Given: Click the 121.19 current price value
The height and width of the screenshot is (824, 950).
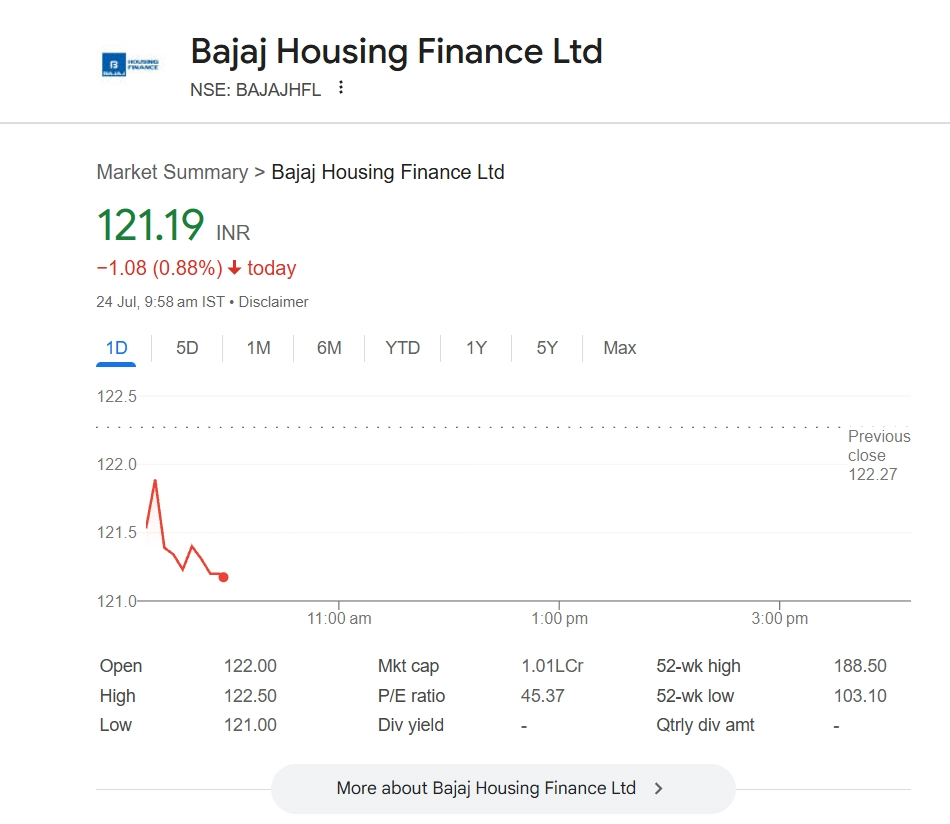Looking at the screenshot, I should pos(150,225).
